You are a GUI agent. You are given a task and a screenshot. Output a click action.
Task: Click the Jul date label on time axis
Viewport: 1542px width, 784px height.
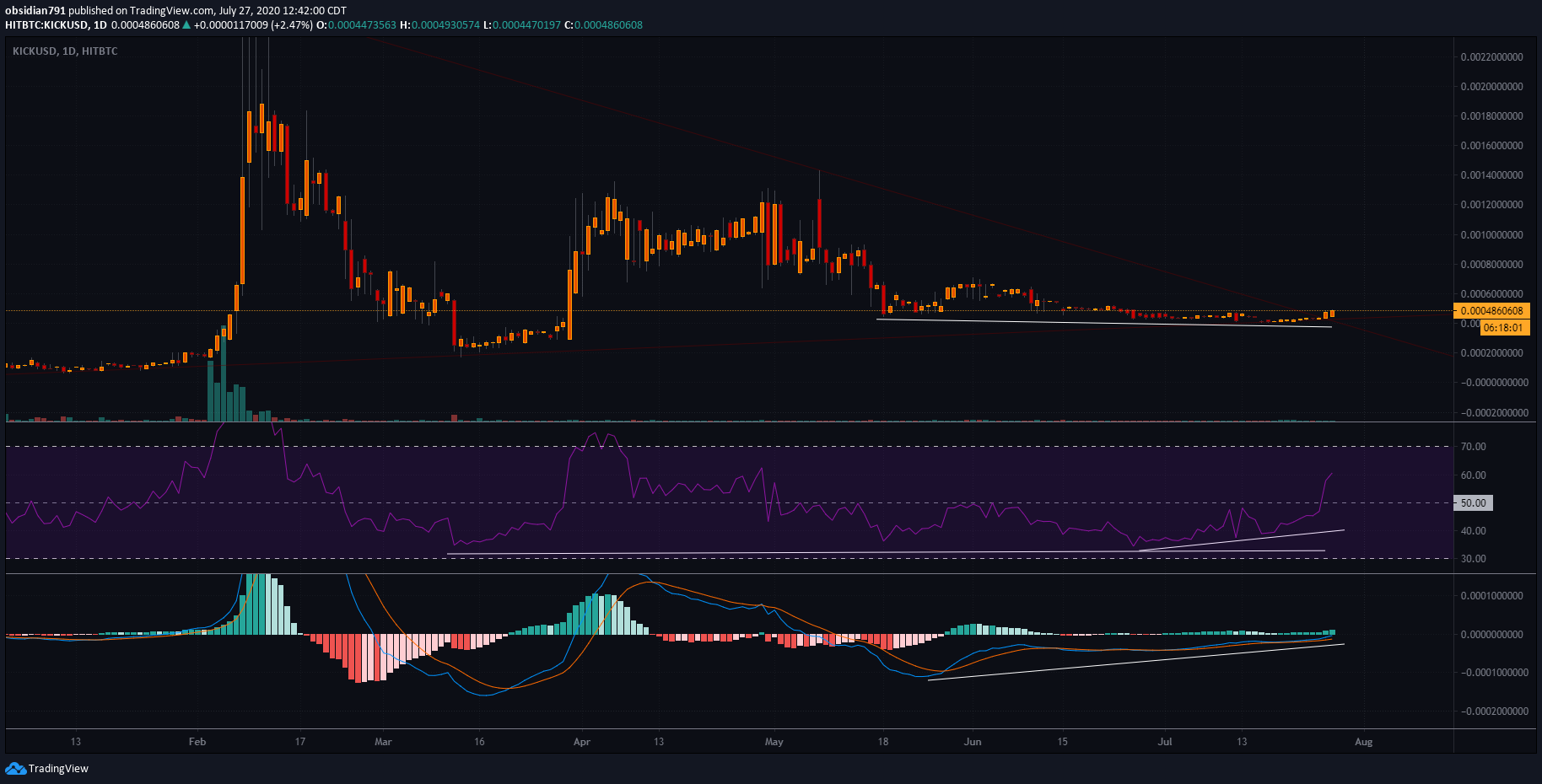tap(1165, 742)
